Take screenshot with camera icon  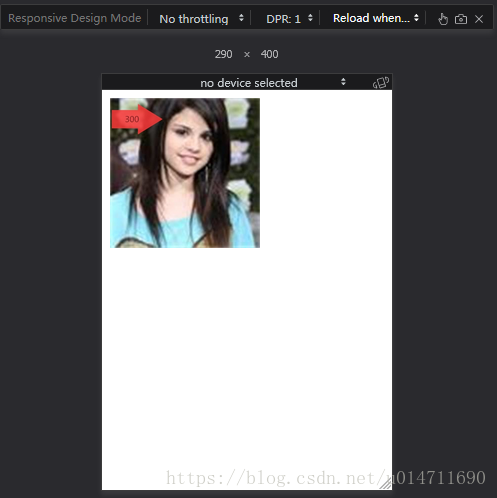click(461, 19)
